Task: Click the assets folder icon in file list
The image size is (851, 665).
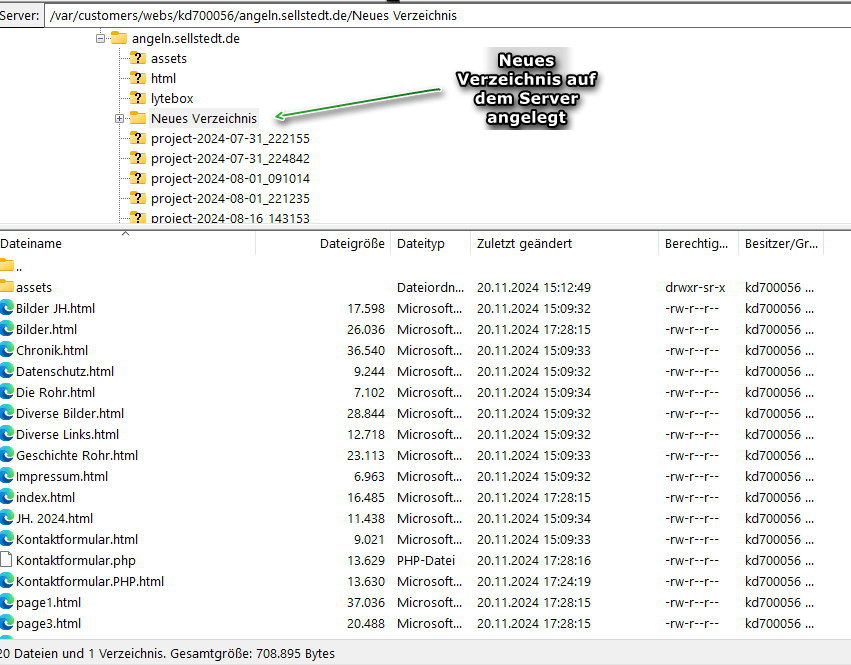Action: tap(7, 287)
